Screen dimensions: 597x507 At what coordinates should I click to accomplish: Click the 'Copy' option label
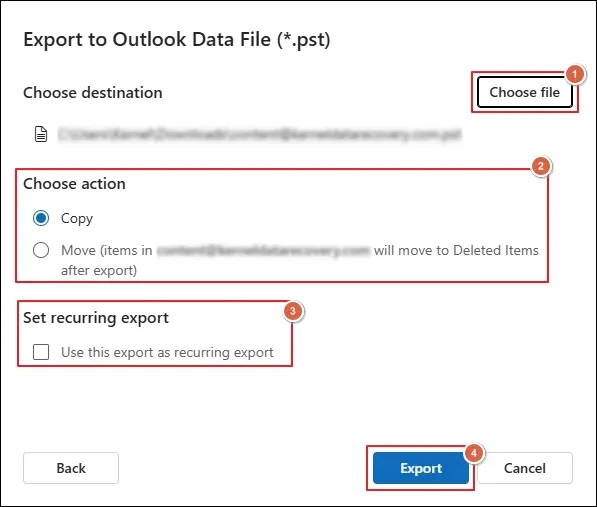click(77, 218)
